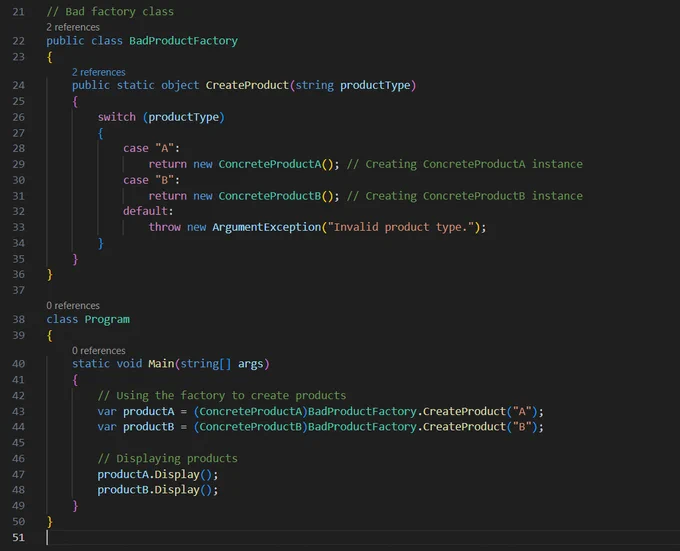
Task: Click the "// Displaying products" comment
Action: point(167,458)
